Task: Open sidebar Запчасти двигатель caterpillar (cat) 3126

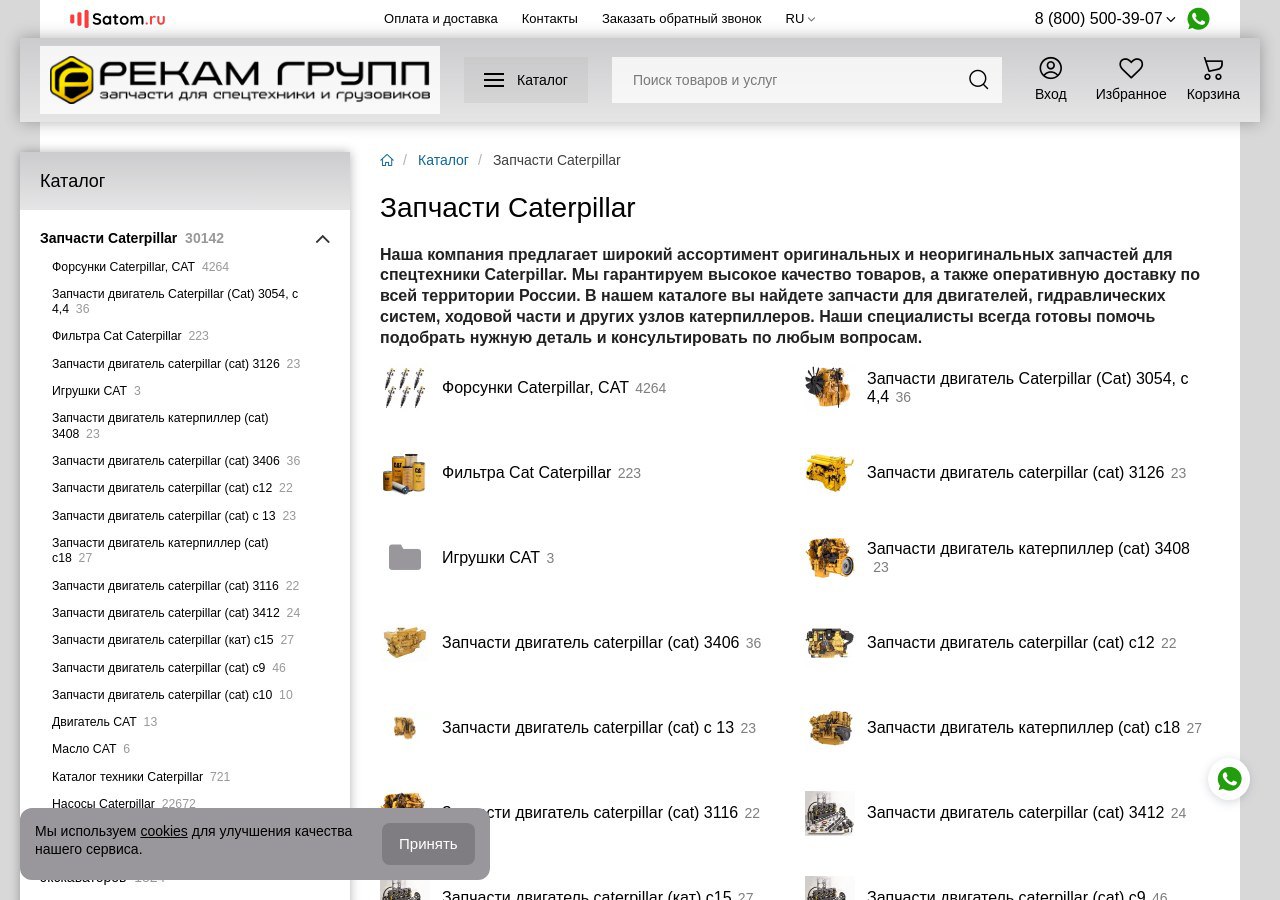Action: click(166, 364)
